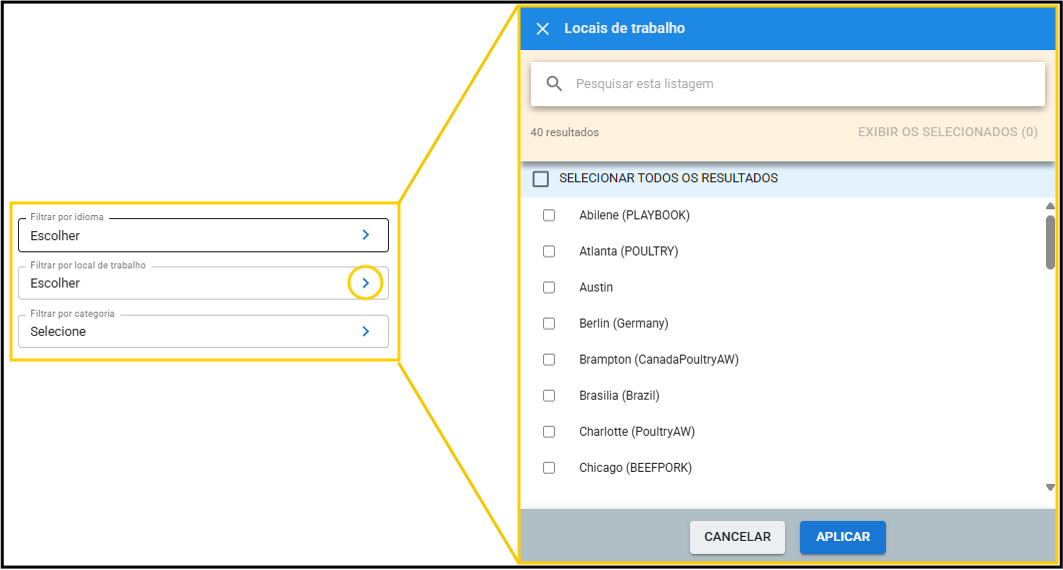Open Filtrar por categoria chevron
Screen dimensions: 1063x570
click(366, 331)
